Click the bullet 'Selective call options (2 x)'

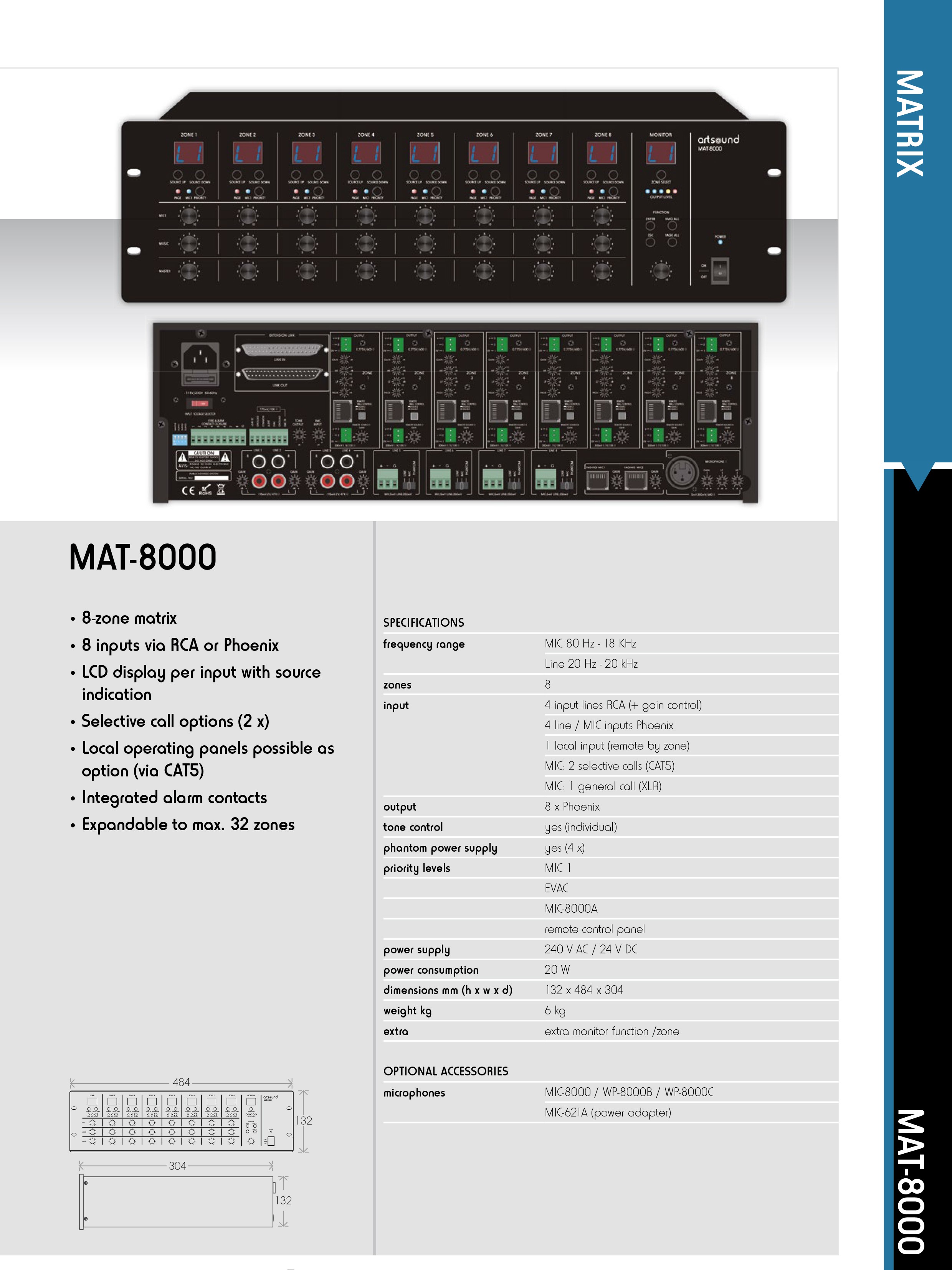coord(175,722)
